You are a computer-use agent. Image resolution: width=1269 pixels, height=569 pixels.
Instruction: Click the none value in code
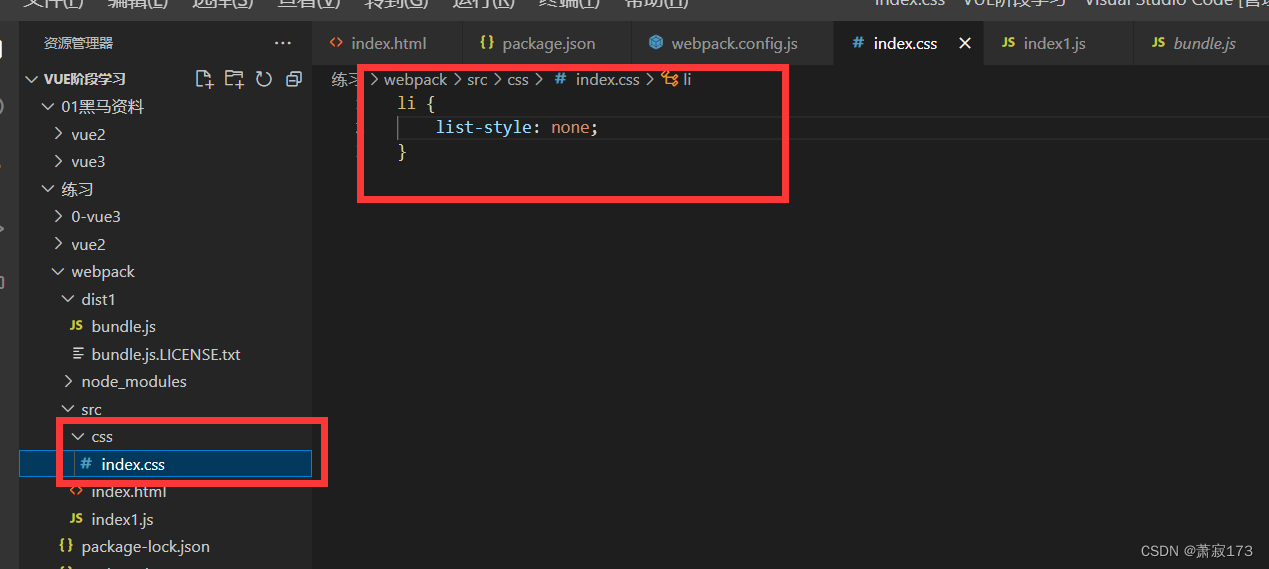(570, 128)
